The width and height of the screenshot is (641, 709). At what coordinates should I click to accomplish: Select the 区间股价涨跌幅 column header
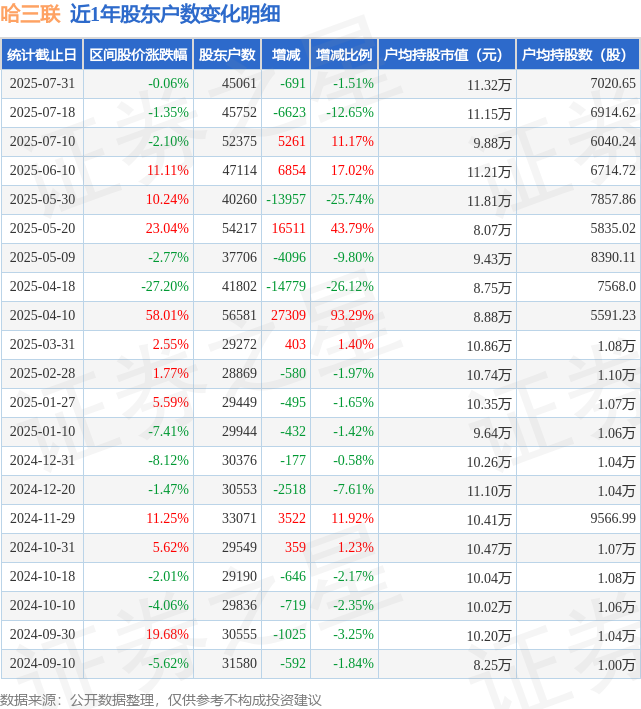(138, 55)
